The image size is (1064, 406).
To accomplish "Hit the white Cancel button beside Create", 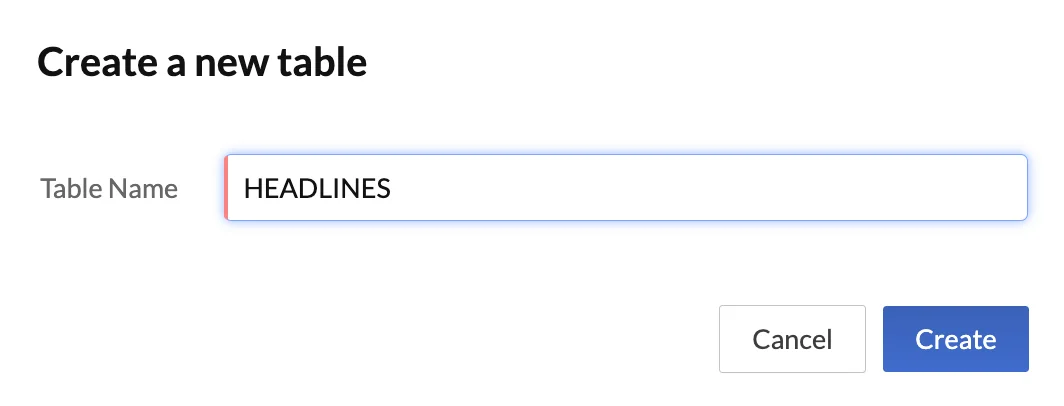I will 792,339.
